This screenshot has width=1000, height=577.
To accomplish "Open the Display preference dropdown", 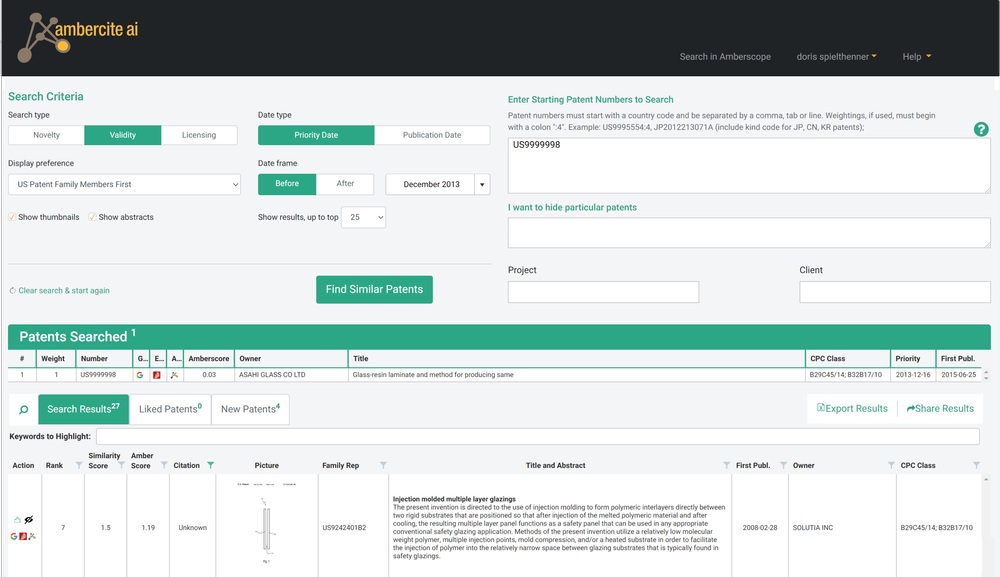I will pyautogui.click(x=124, y=184).
